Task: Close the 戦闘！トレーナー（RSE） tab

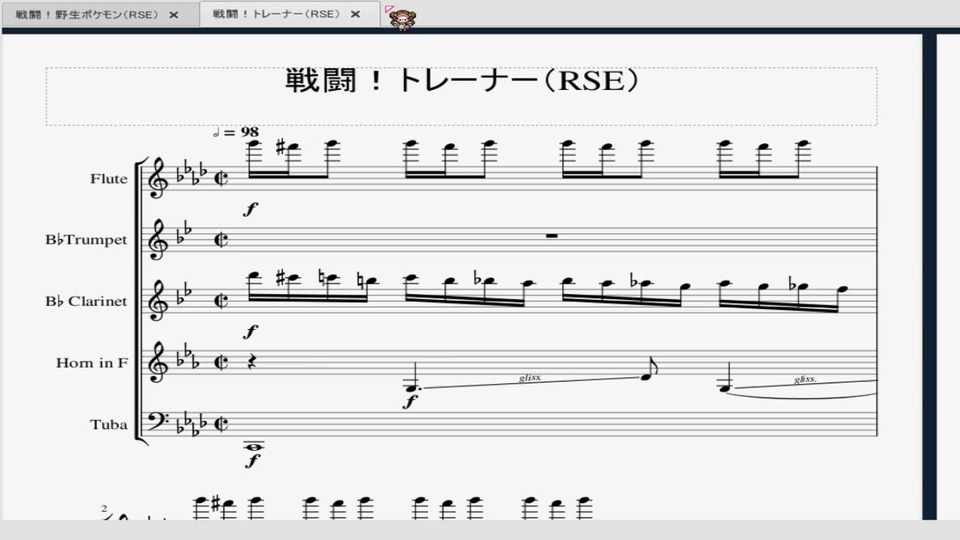Action: (x=355, y=14)
